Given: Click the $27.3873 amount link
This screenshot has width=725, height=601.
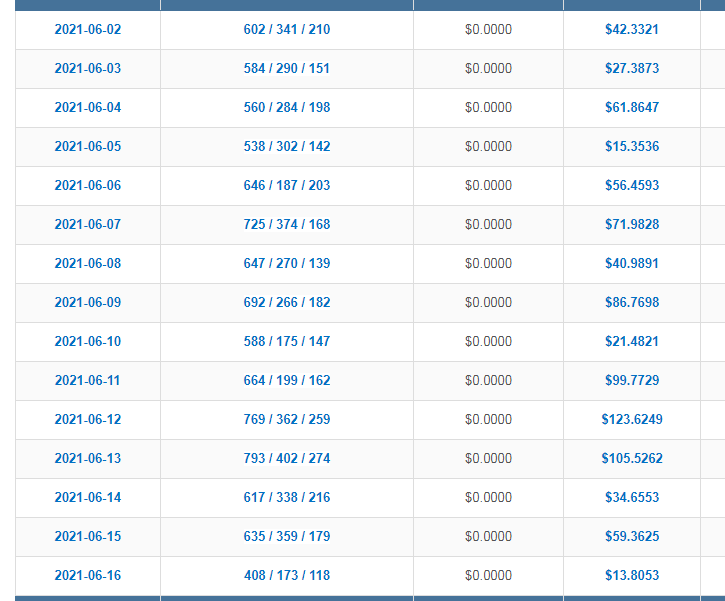Looking at the screenshot, I should (x=632, y=68).
